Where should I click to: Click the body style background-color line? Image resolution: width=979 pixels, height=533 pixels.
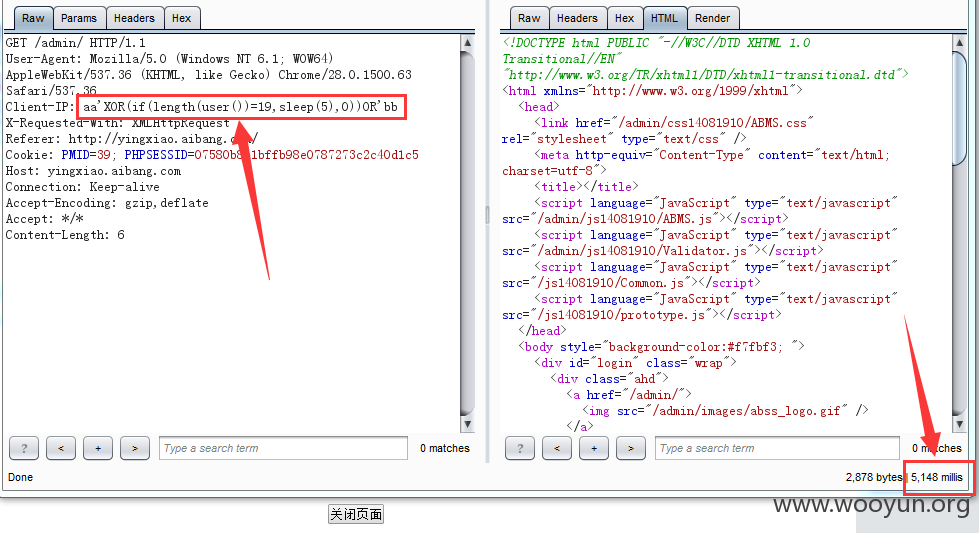[x=661, y=346]
